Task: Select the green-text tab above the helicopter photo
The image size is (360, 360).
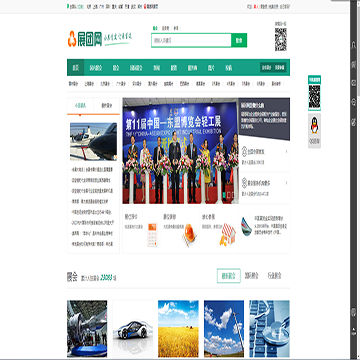Action: click(x=80, y=106)
